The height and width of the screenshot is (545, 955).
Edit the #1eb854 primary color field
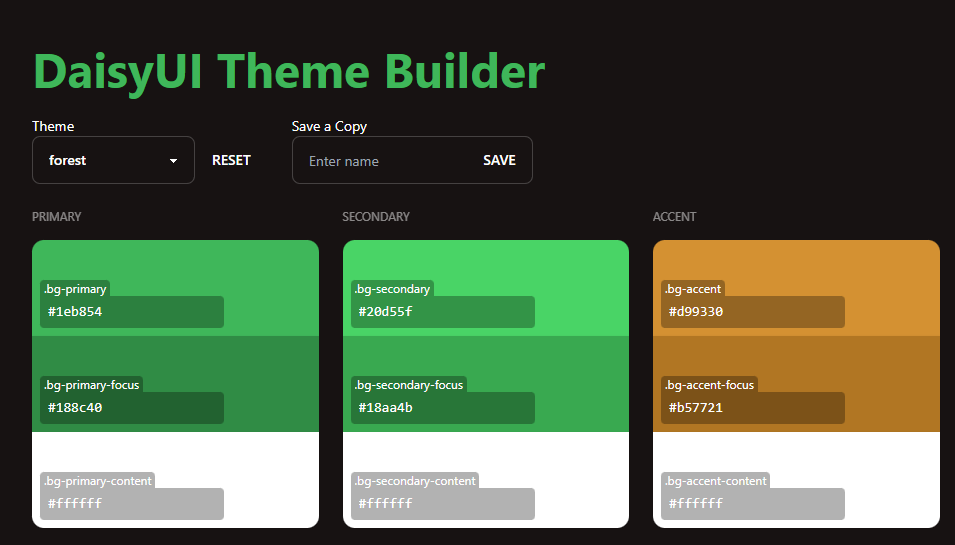click(132, 312)
